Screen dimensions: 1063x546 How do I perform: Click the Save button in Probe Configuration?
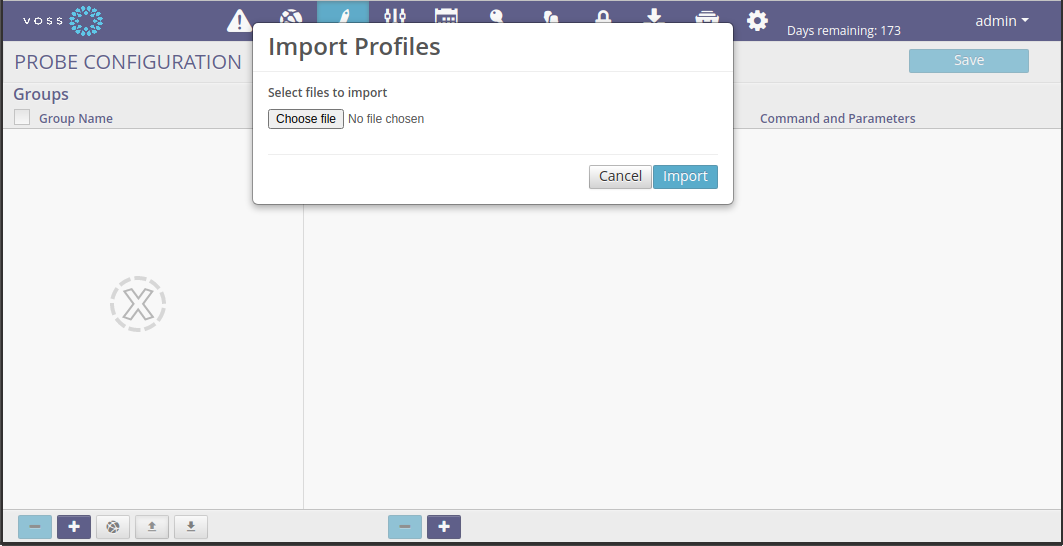point(969,60)
